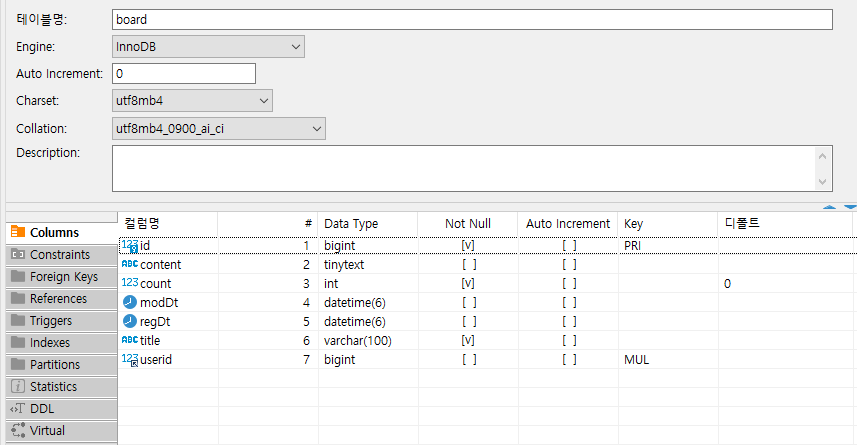
Task: Toggle Auto Increment for userid column
Action: [569, 360]
